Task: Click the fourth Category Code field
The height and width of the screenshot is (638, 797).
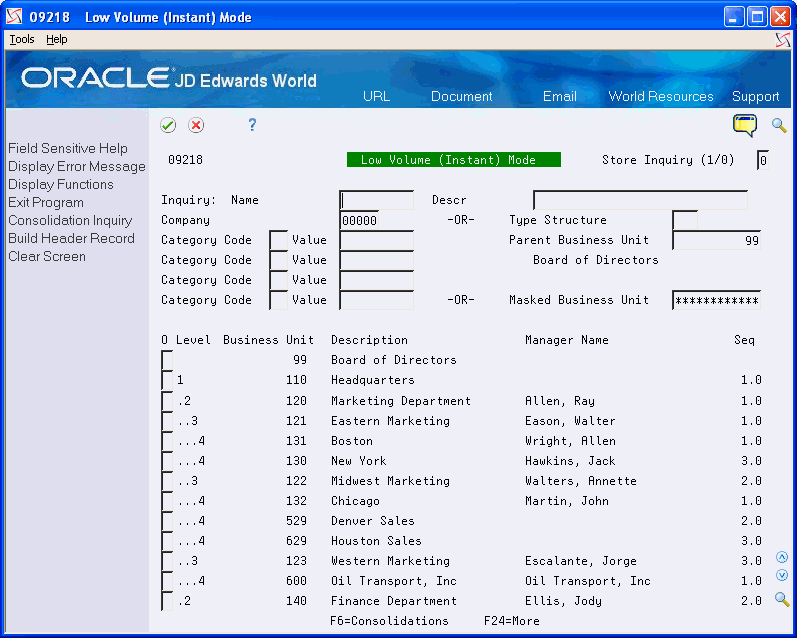Action: (x=279, y=300)
